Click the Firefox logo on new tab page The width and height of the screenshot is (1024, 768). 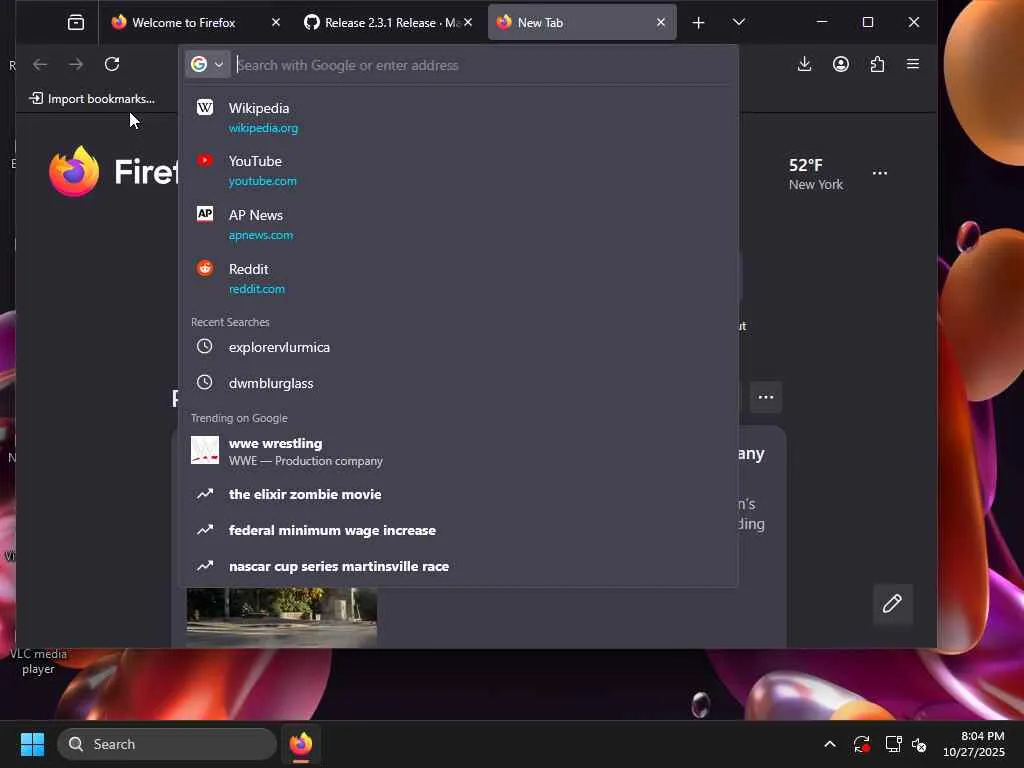74,171
